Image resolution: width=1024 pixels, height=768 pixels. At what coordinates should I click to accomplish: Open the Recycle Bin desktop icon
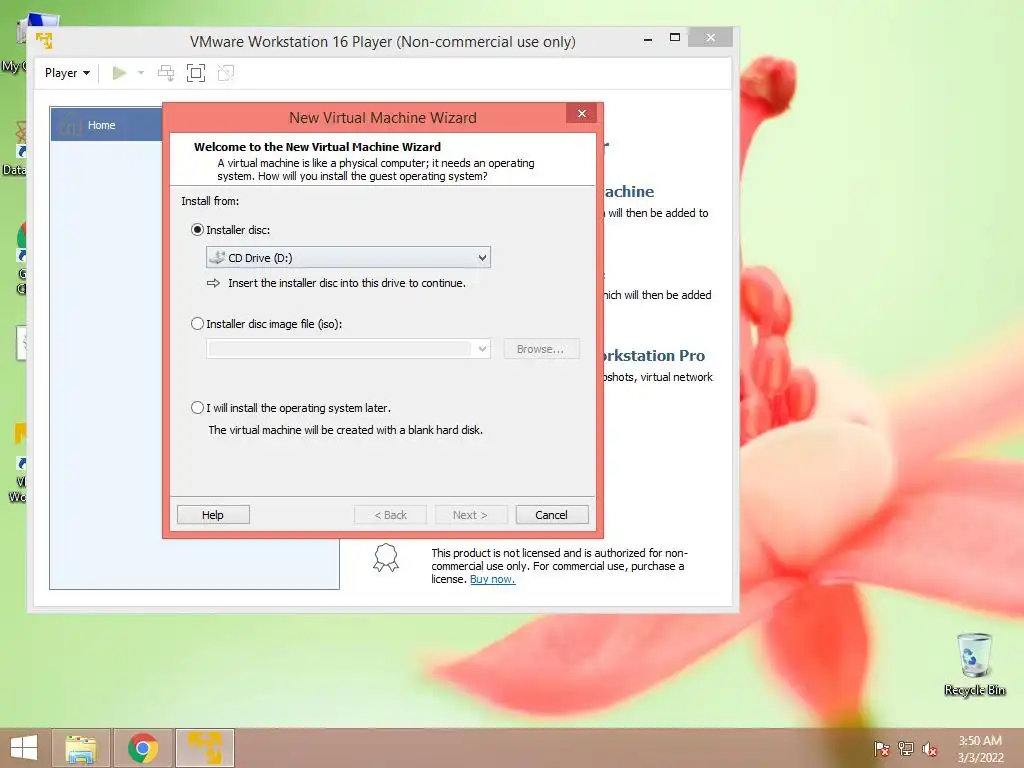[974, 664]
